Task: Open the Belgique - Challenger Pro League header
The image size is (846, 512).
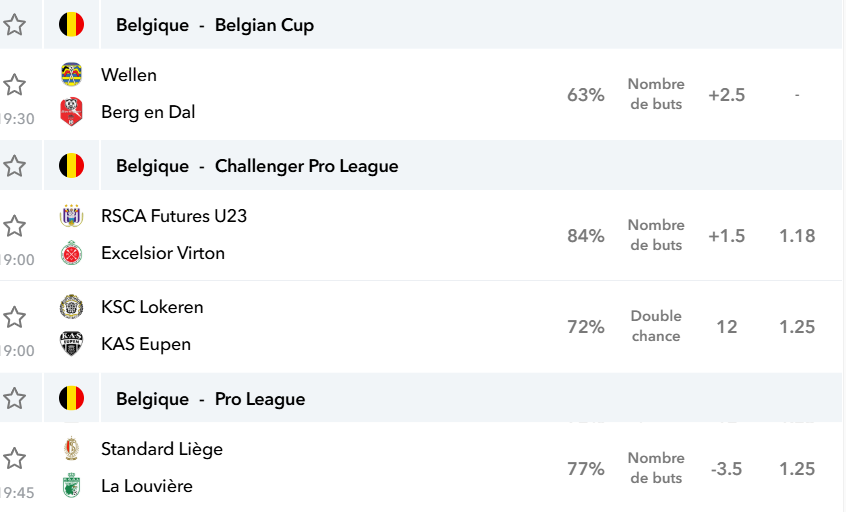Action: click(x=257, y=166)
